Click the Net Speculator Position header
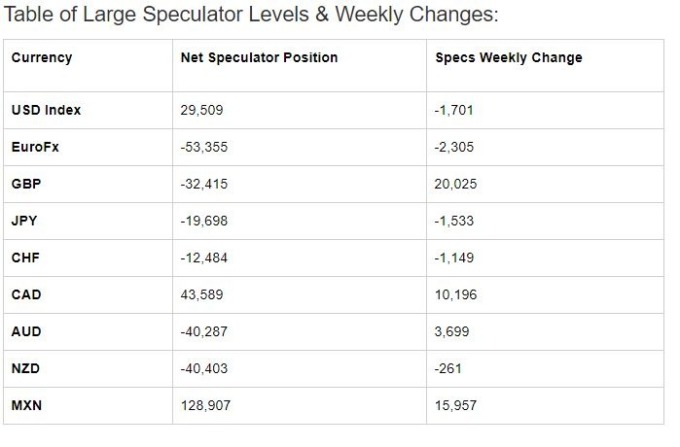The image size is (680, 447). pyautogui.click(x=259, y=58)
